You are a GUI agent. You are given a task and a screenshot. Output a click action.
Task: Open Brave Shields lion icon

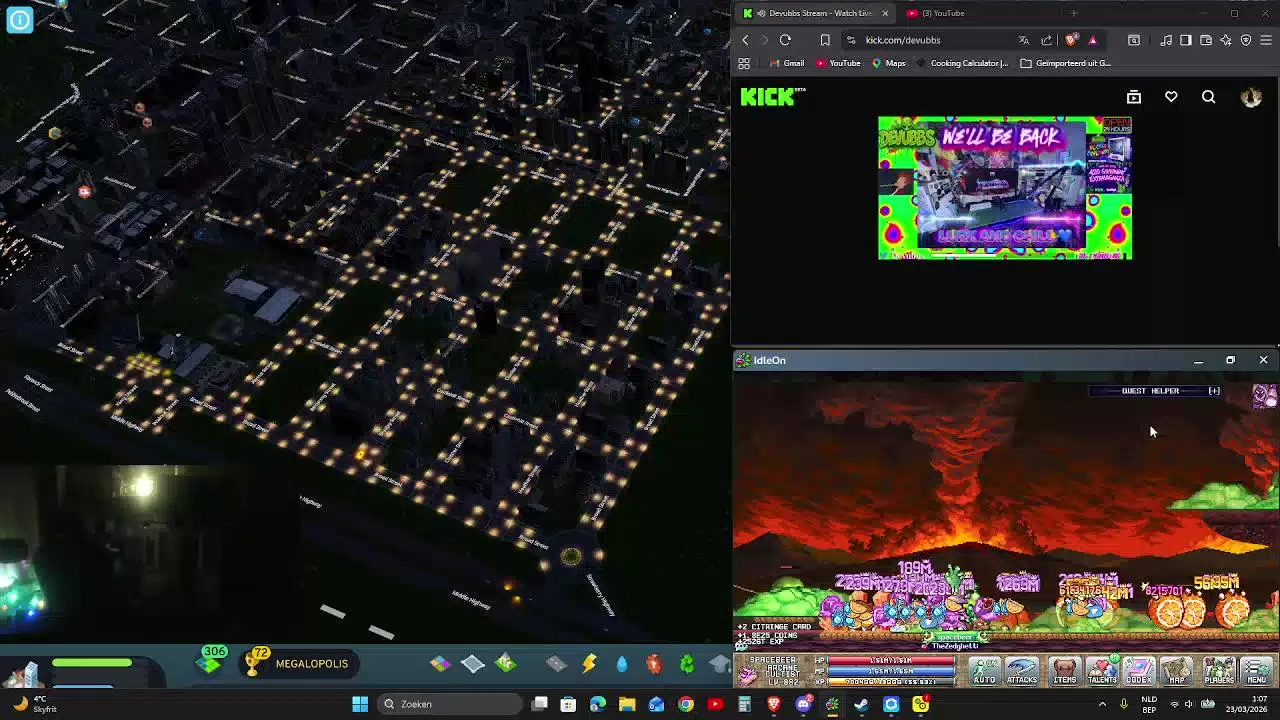pyautogui.click(x=1070, y=40)
